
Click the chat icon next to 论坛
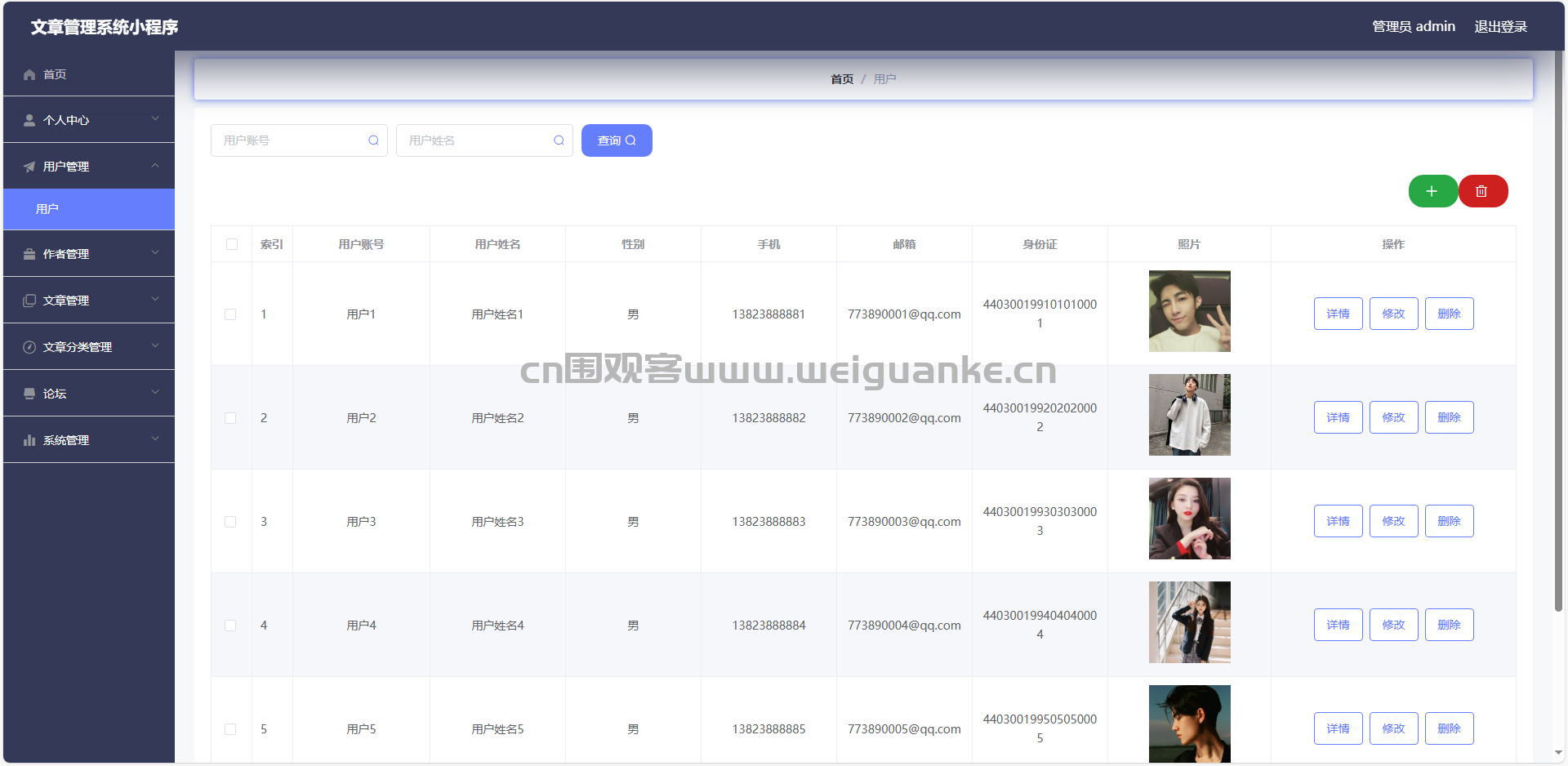(x=29, y=394)
